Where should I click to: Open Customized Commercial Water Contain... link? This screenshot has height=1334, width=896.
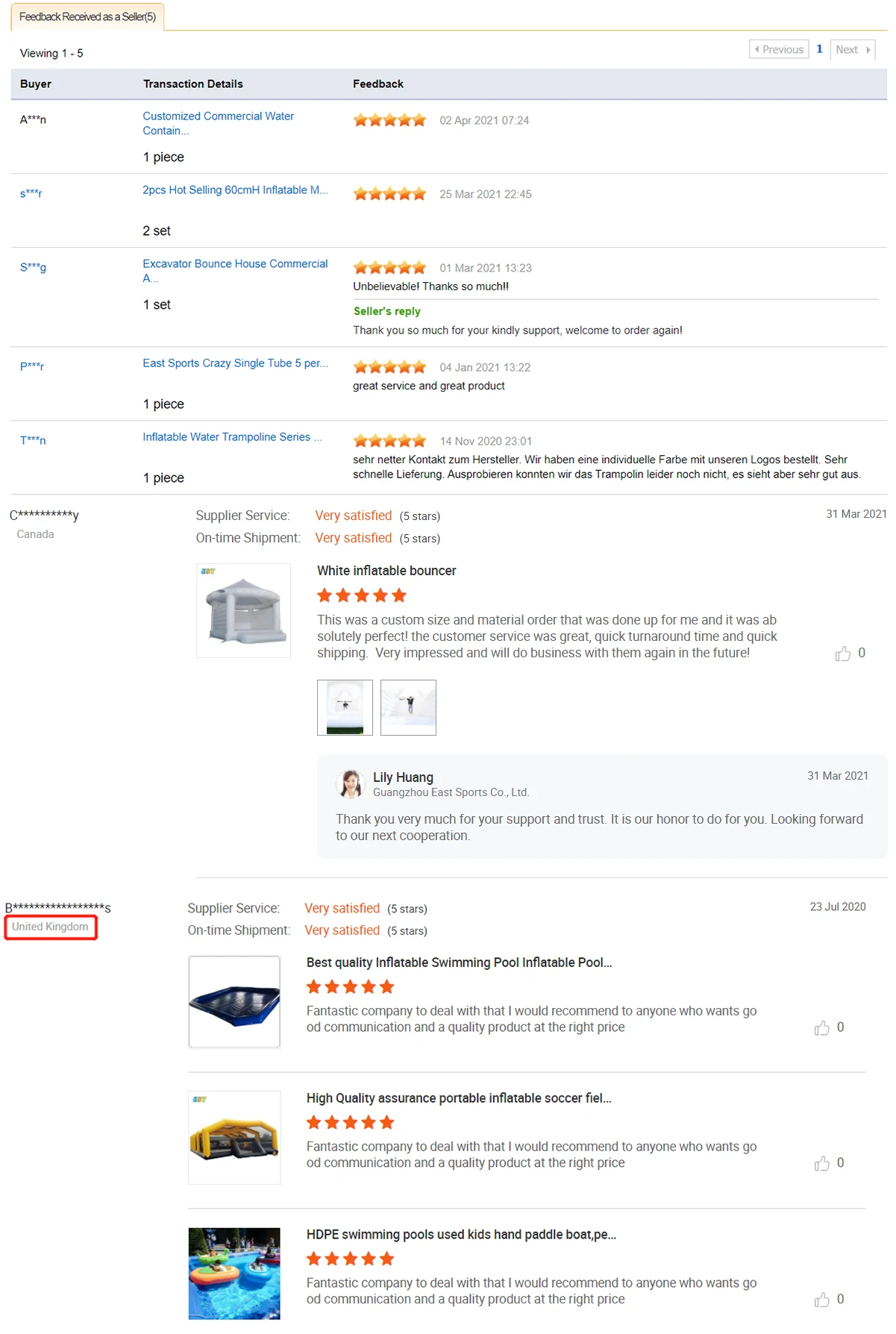coord(218,123)
